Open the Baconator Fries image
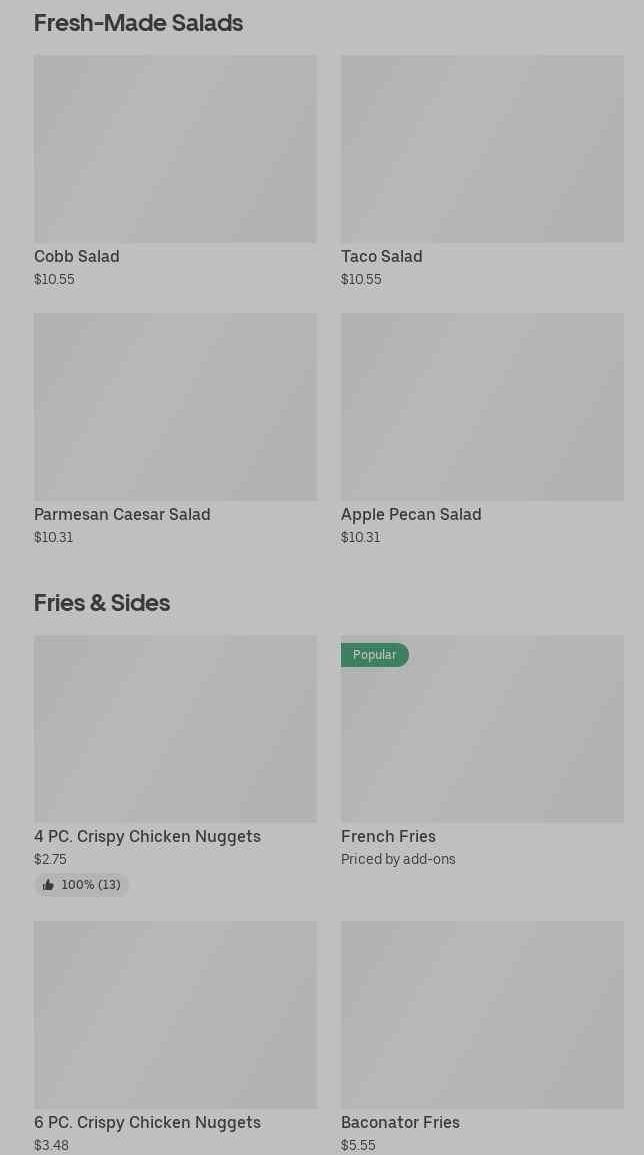Viewport: 644px width, 1155px height. pyautogui.click(x=482, y=1014)
